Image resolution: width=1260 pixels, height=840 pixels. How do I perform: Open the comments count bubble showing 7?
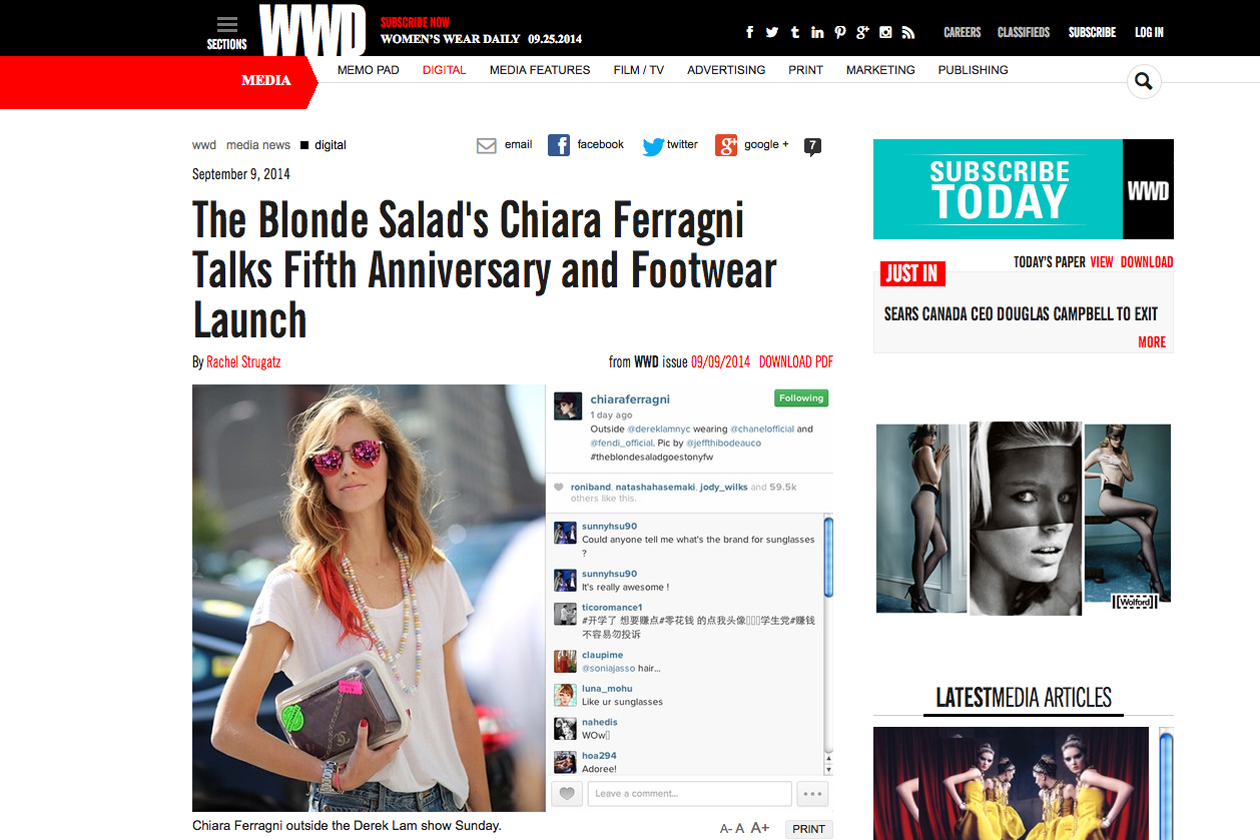tap(813, 147)
